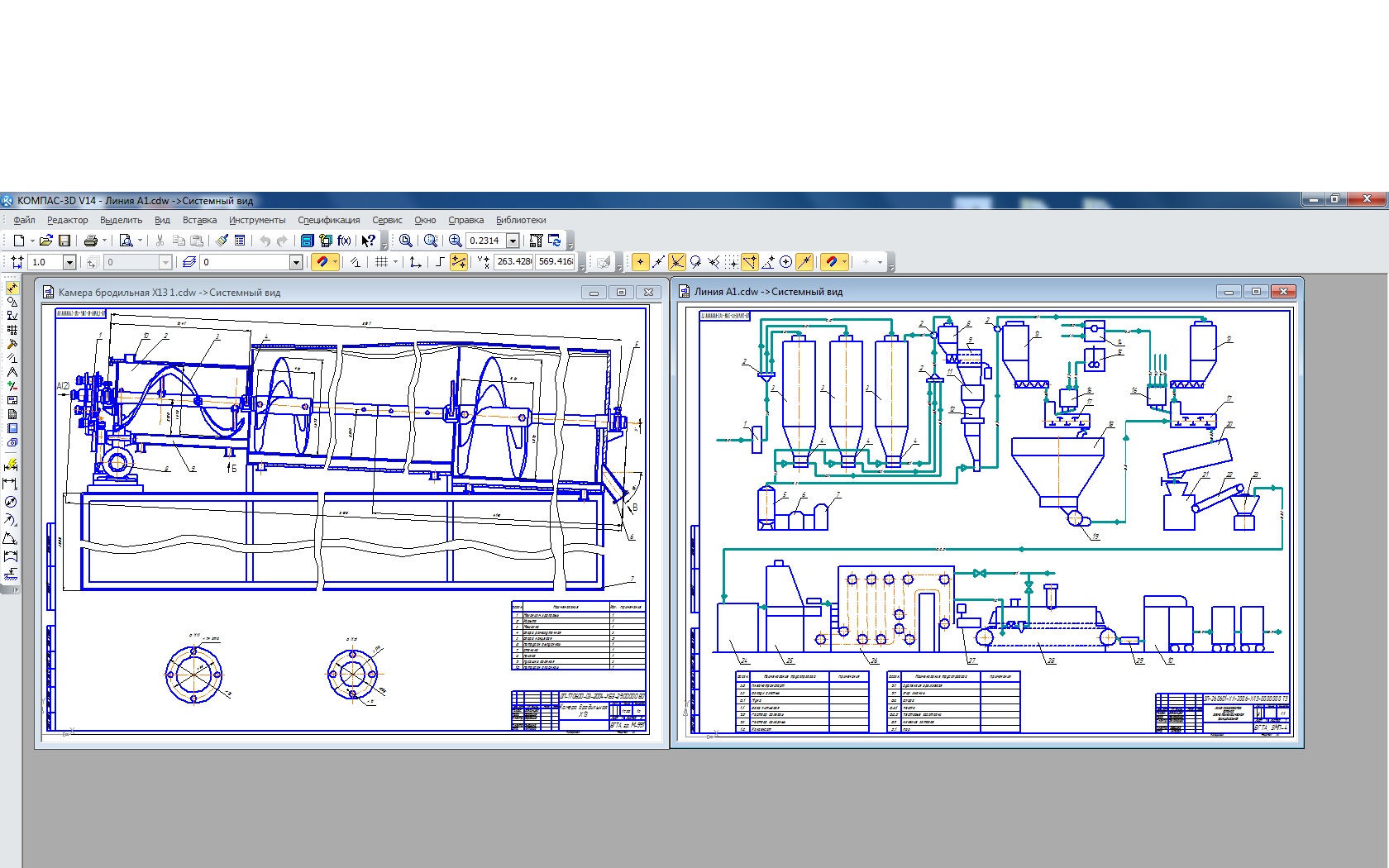Create a new document

(x=18, y=241)
